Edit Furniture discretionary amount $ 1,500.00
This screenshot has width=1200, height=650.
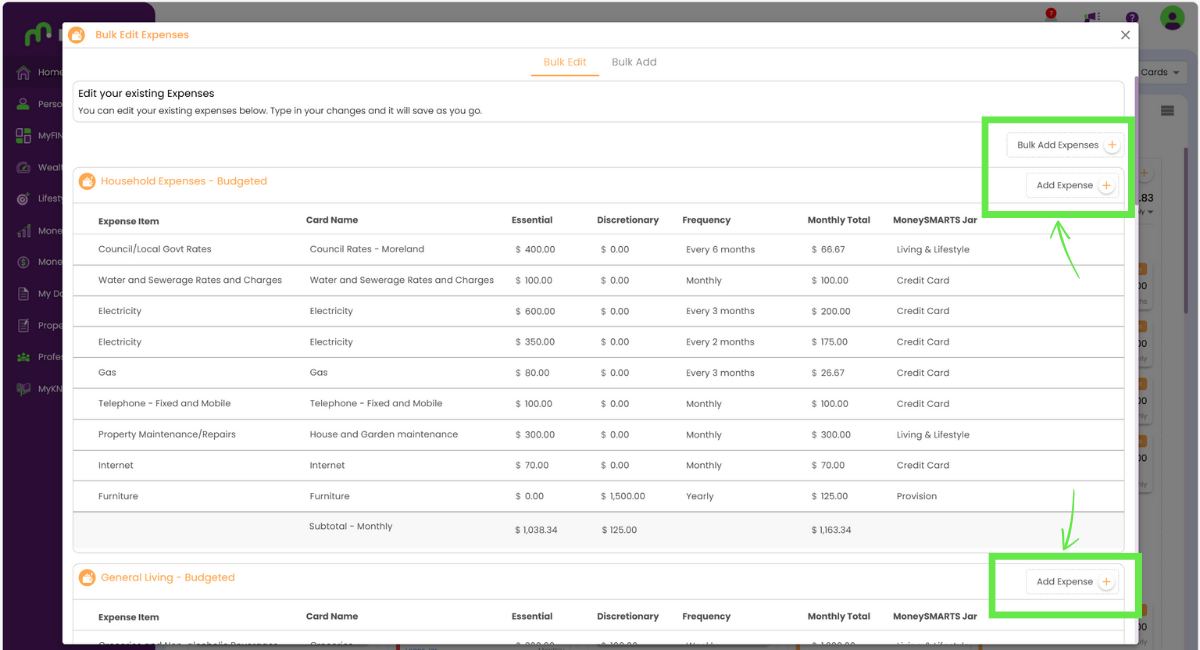click(x=623, y=496)
